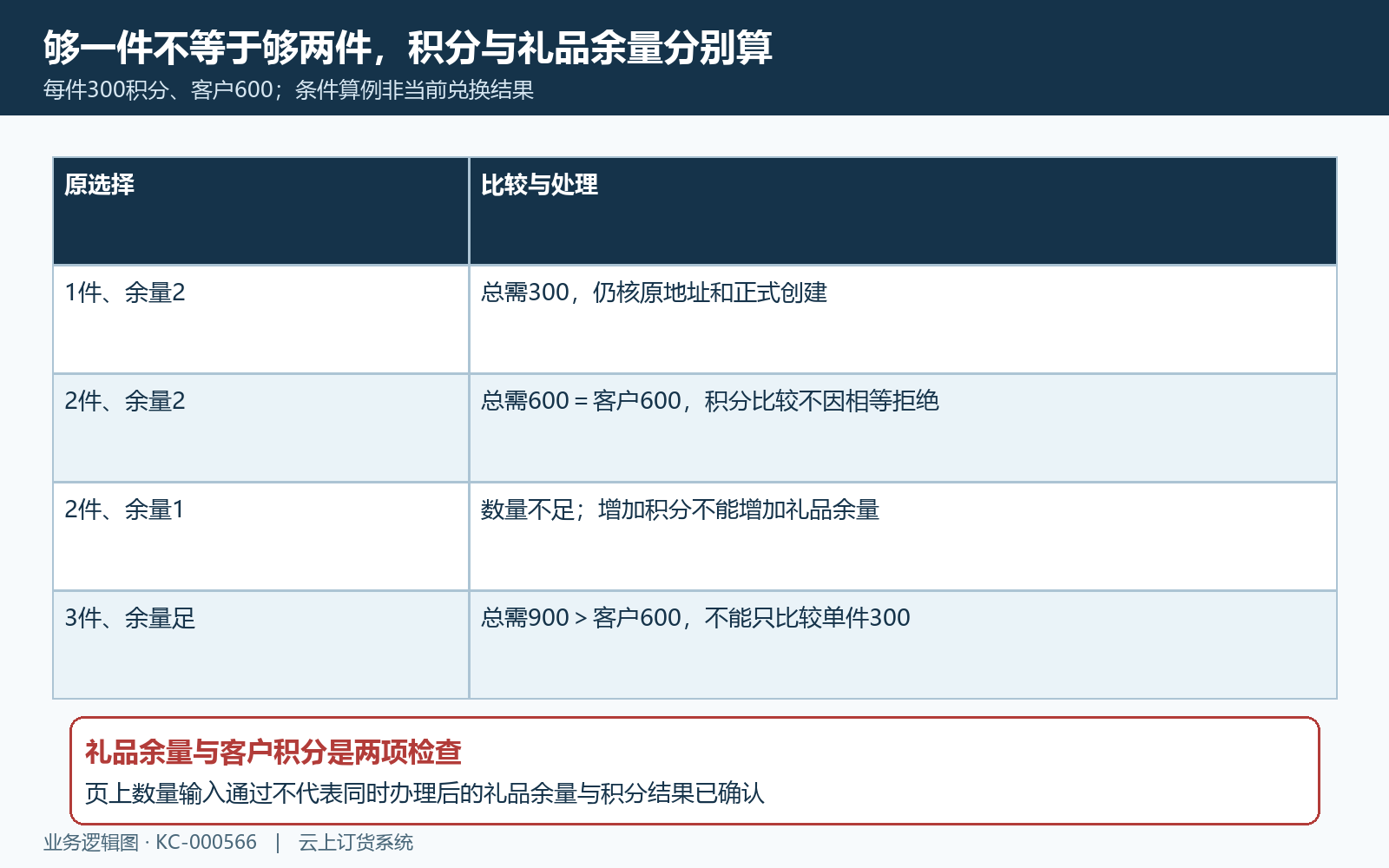The width and height of the screenshot is (1389, 868).
Task: Click the footer text 业务逻辑图 · KC-000566
Action: click(150, 843)
